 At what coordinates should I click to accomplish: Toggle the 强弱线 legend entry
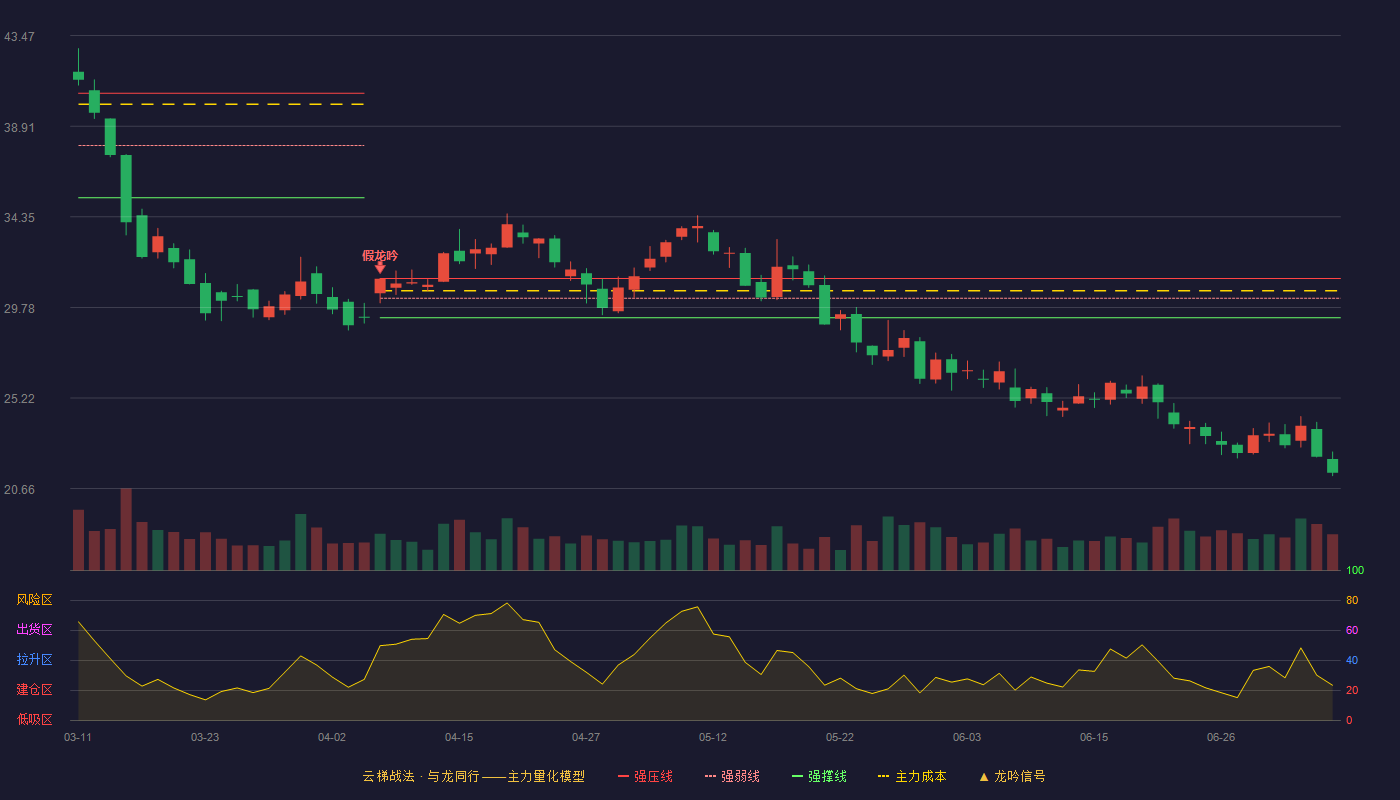pyautogui.click(x=732, y=776)
